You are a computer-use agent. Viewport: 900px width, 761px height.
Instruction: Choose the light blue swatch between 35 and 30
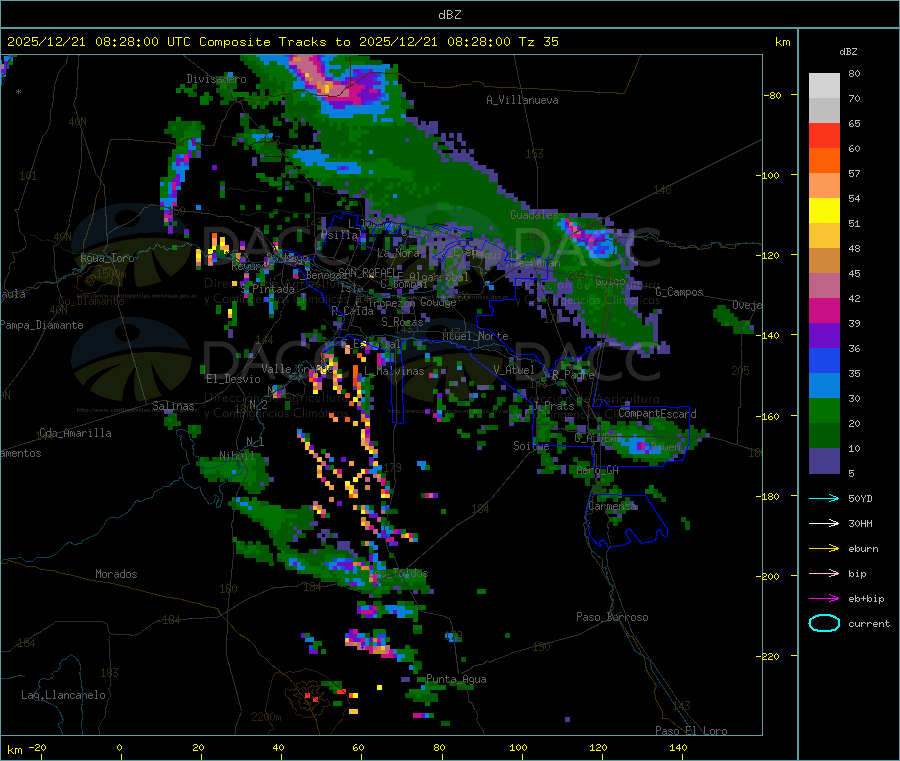click(x=824, y=386)
